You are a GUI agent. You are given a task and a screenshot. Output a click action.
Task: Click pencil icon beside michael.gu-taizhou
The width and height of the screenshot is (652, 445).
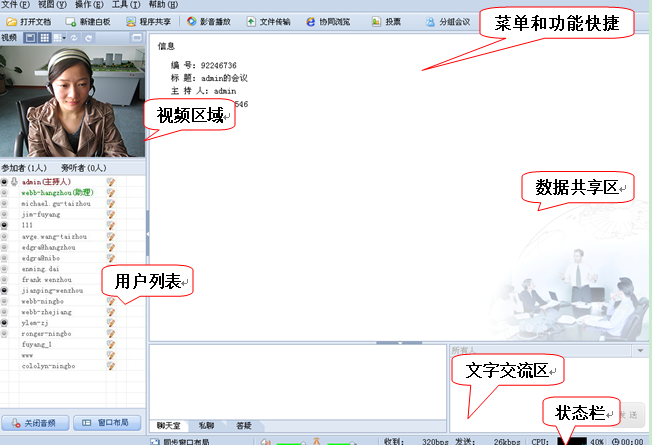coord(111,203)
